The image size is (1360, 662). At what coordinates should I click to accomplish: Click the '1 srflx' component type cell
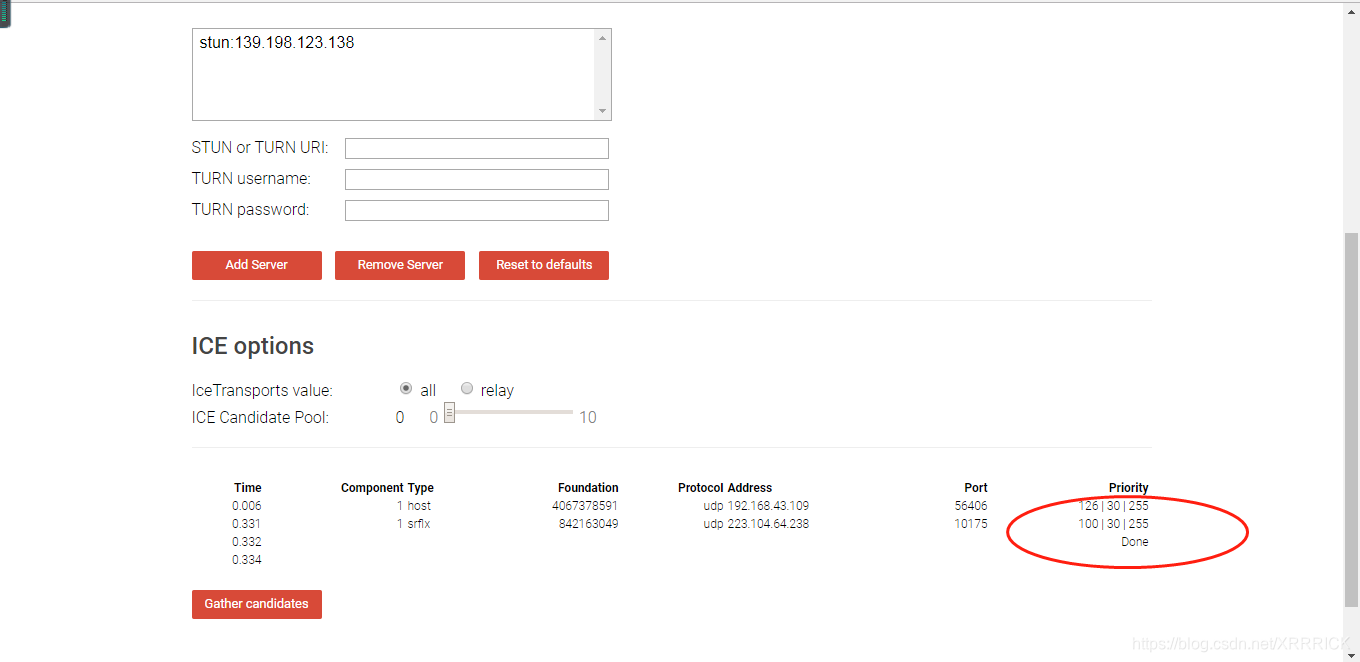[x=414, y=524]
